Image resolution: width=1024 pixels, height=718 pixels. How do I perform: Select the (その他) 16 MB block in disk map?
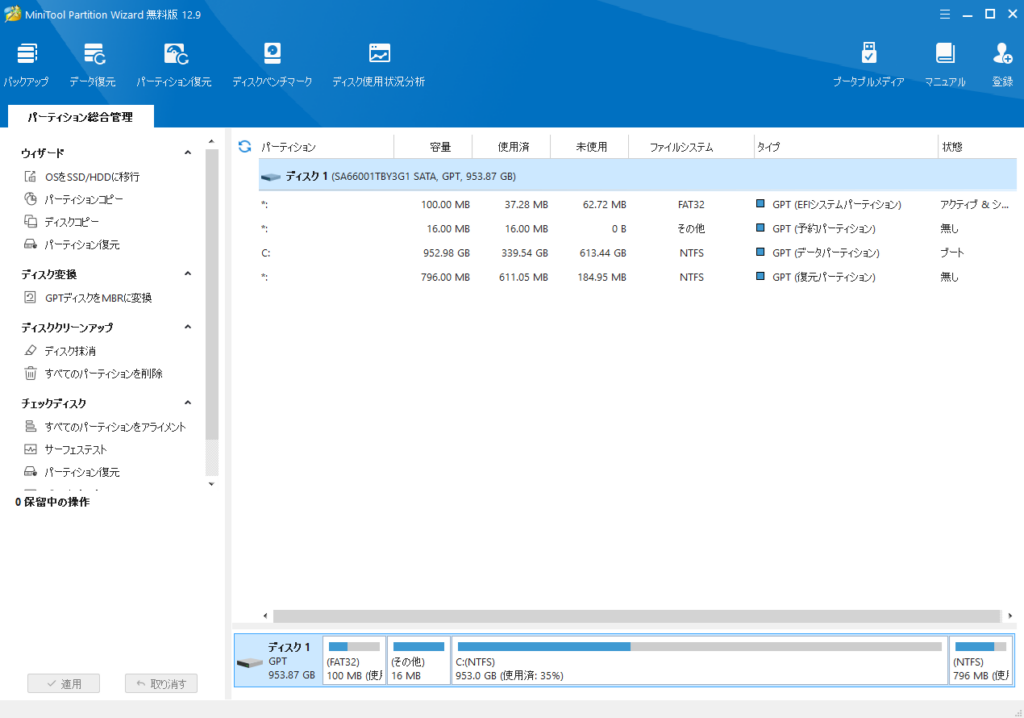pyautogui.click(x=419, y=661)
